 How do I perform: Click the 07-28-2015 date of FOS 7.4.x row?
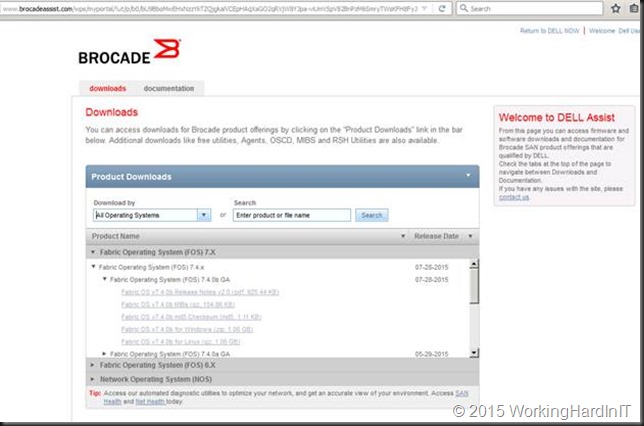431,267
